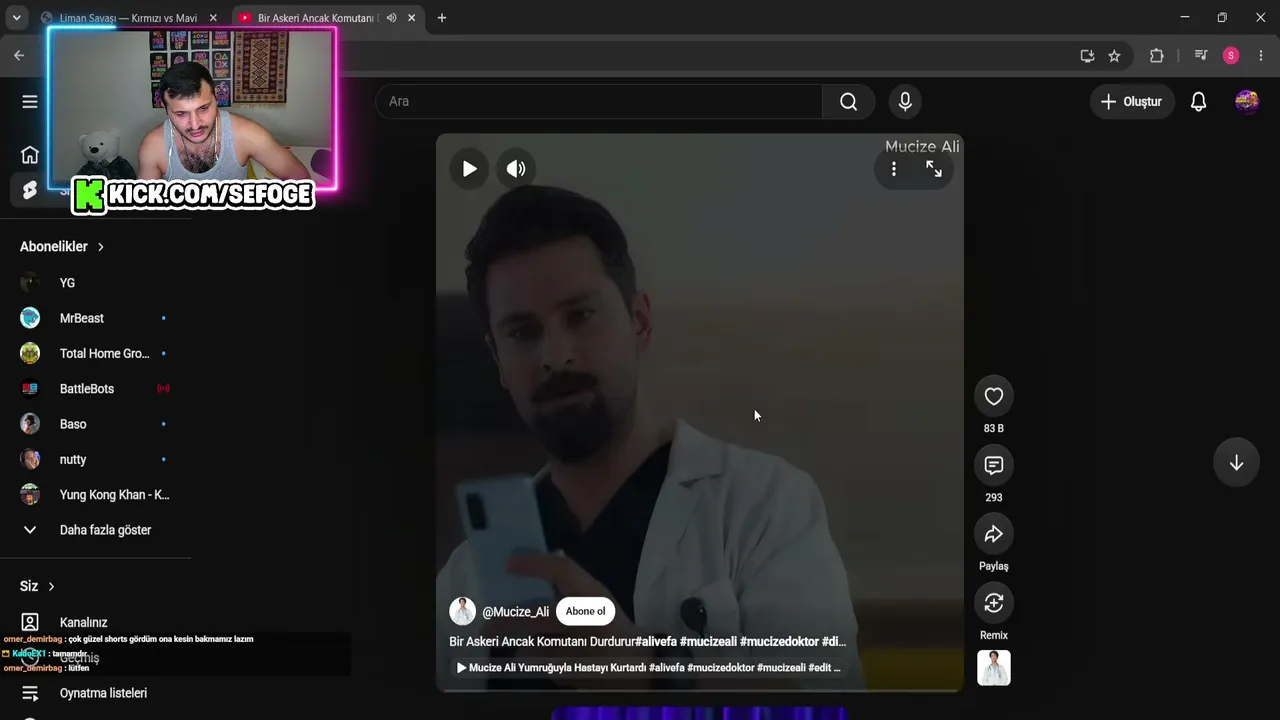Toggle the hamburger guide menu

click(30, 101)
